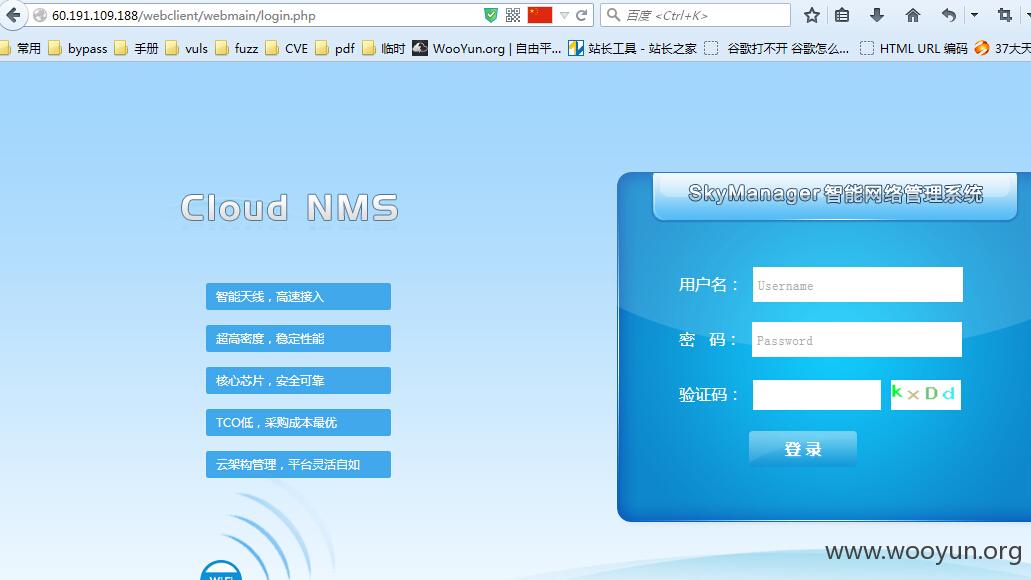Open the bookmarks list icon

[x=842, y=15]
